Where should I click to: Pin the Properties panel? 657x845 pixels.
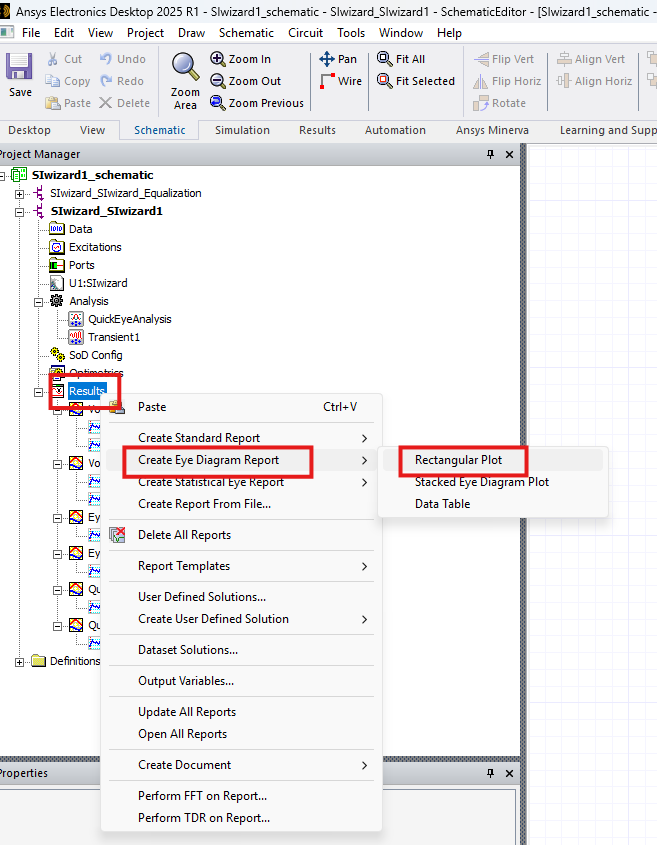(x=490, y=773)
